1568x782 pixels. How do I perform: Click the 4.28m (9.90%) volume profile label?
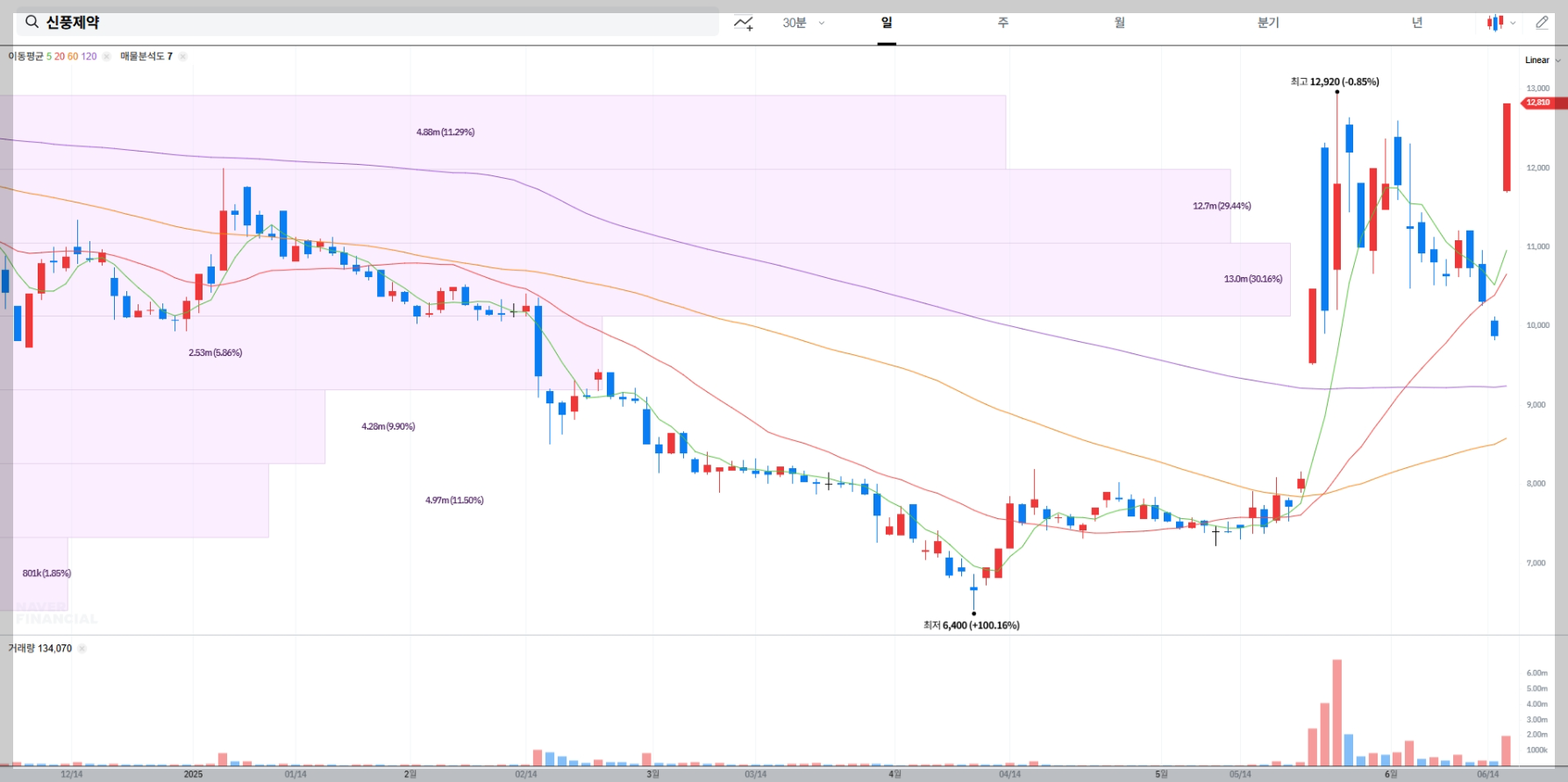pos(388,426)
